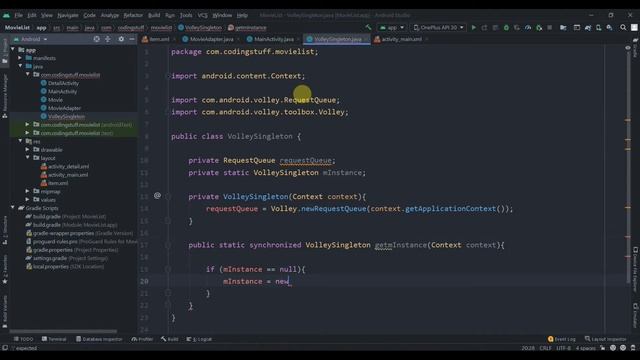
Task: Click the SDK Manager icon in toolbar
Action: click(x=609, y=27)
